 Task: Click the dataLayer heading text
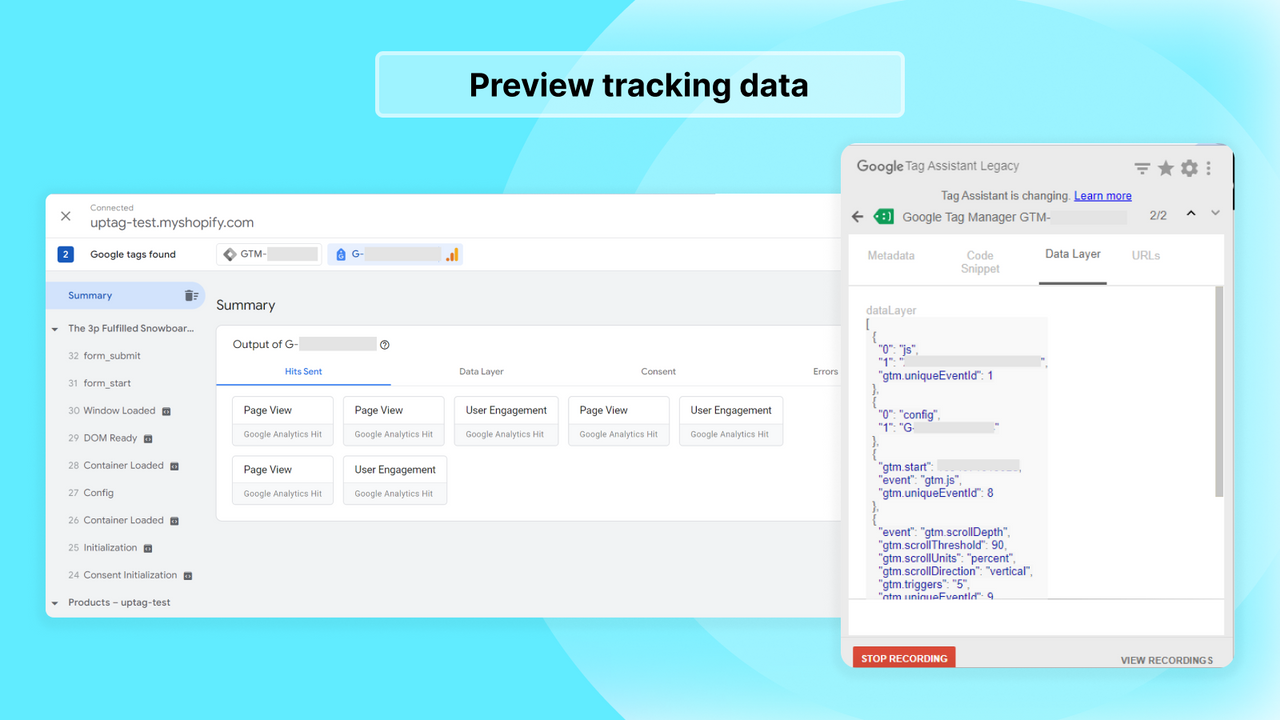(891, 311)
